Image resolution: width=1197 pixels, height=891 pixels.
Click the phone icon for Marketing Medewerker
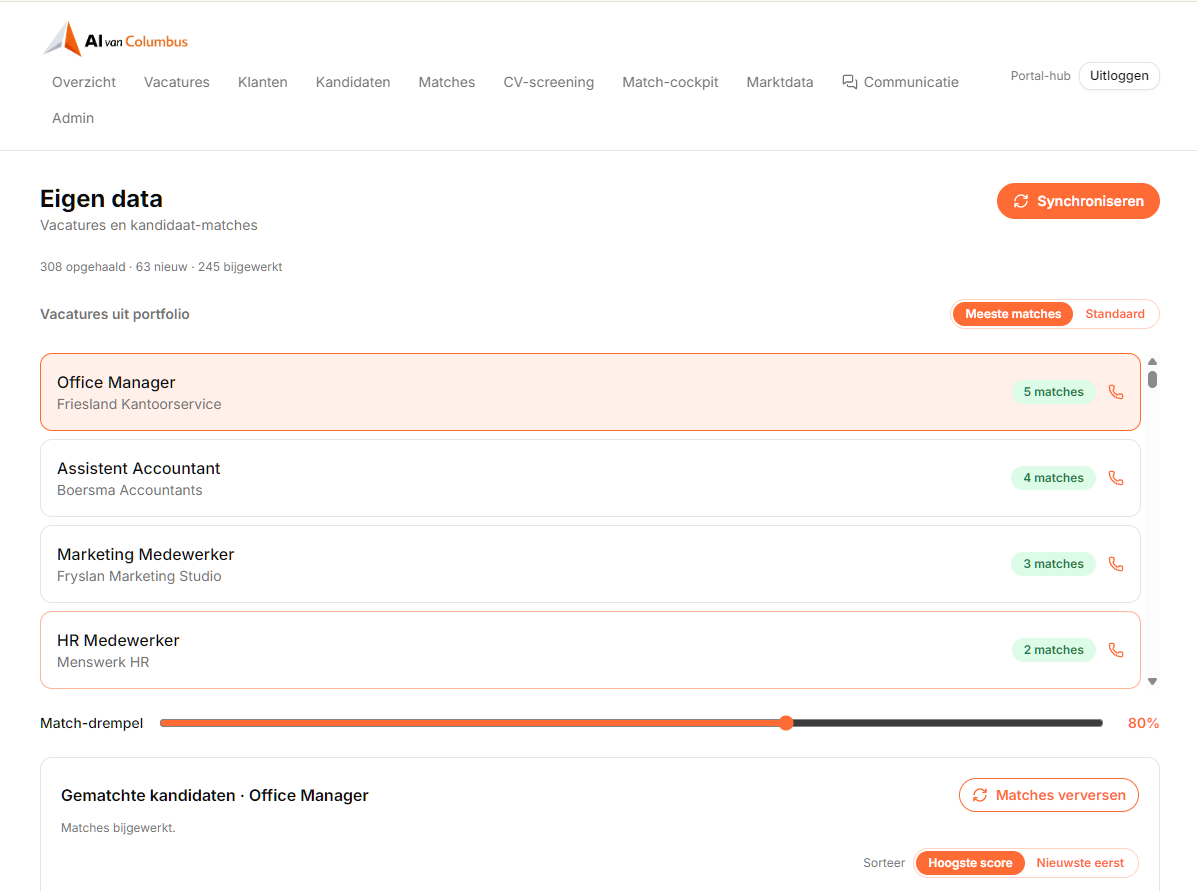1116,564
